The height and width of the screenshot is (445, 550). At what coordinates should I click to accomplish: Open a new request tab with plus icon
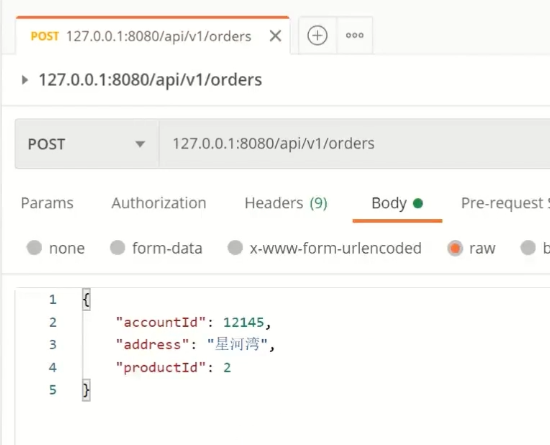point(317,35)
